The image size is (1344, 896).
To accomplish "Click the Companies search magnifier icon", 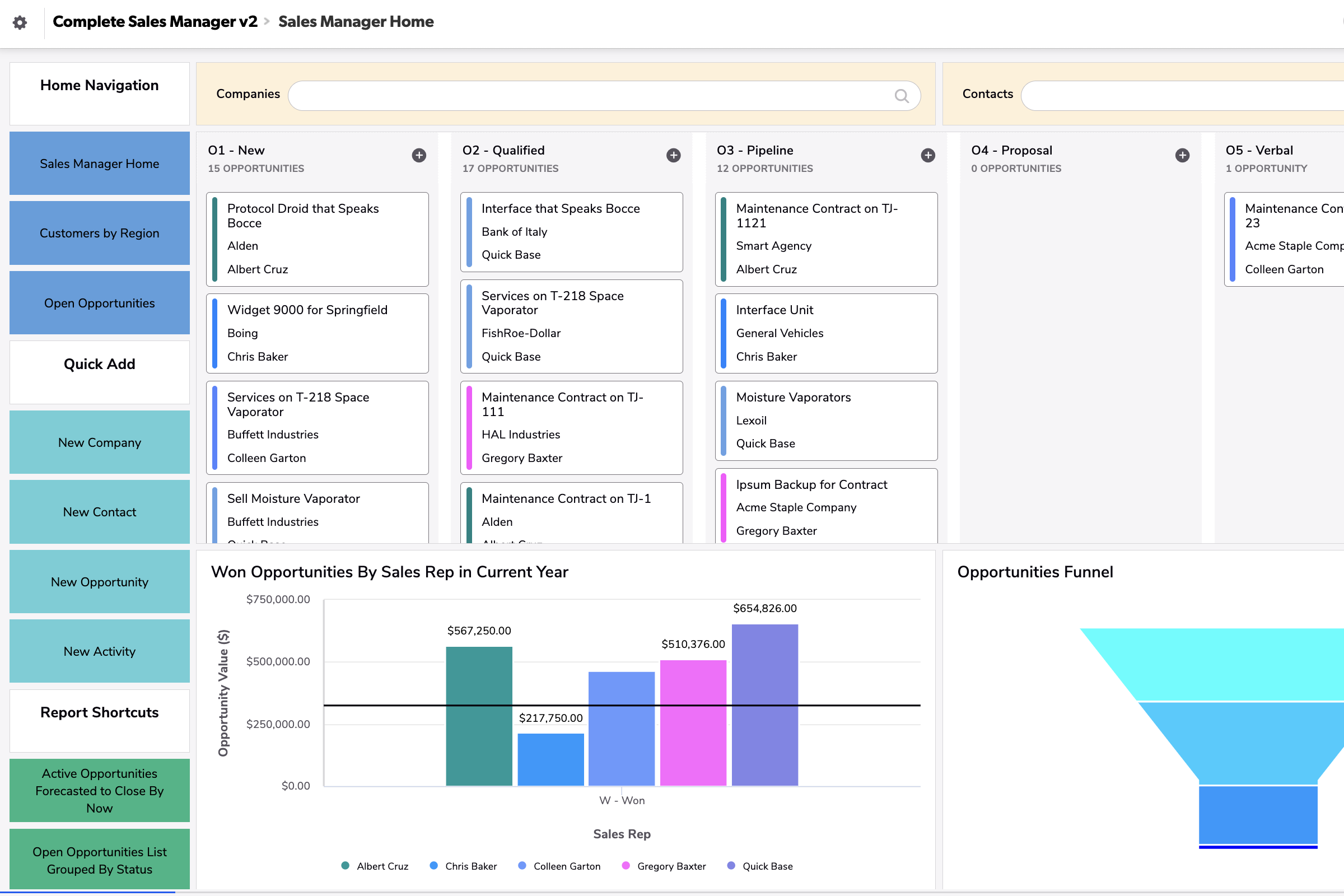I will pos(901,96).
